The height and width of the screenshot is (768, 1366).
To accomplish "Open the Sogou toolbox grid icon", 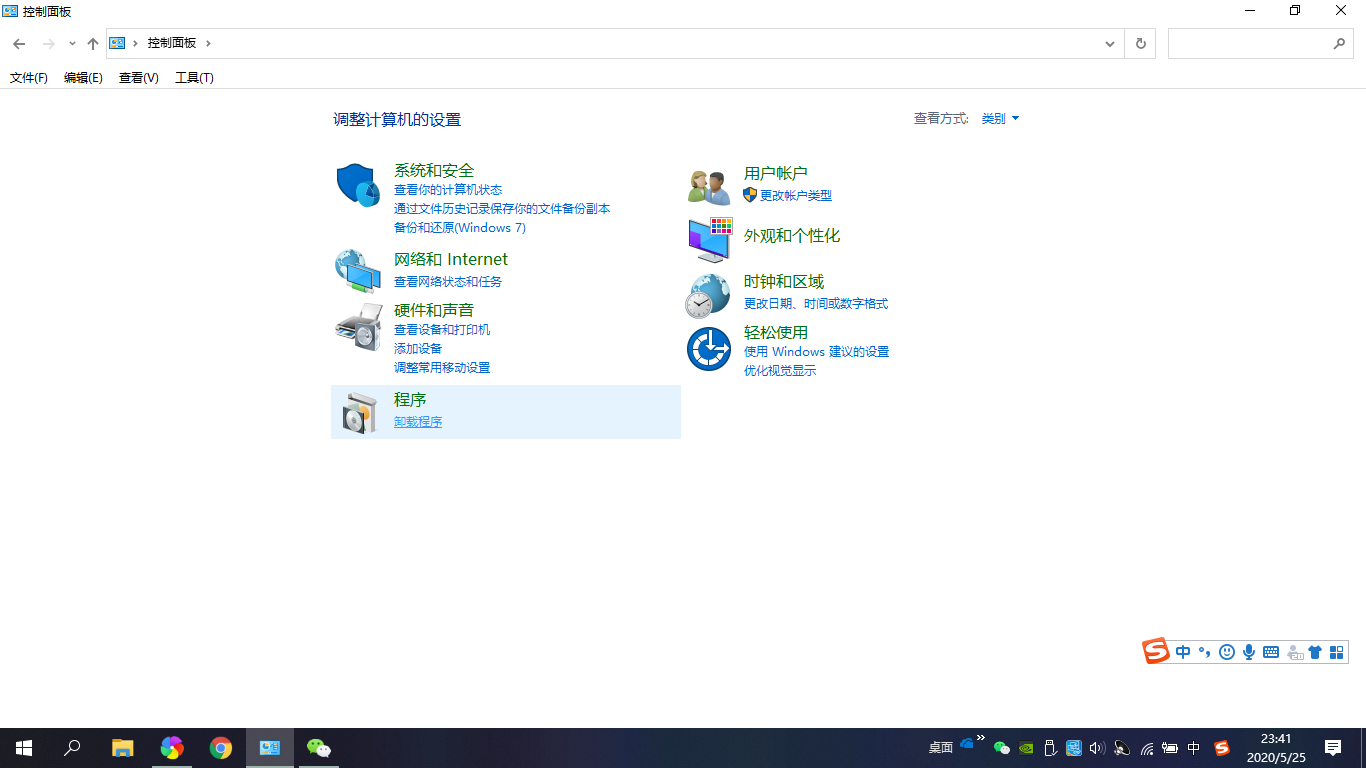I will pyautogui.click(x=1337, y=651).
